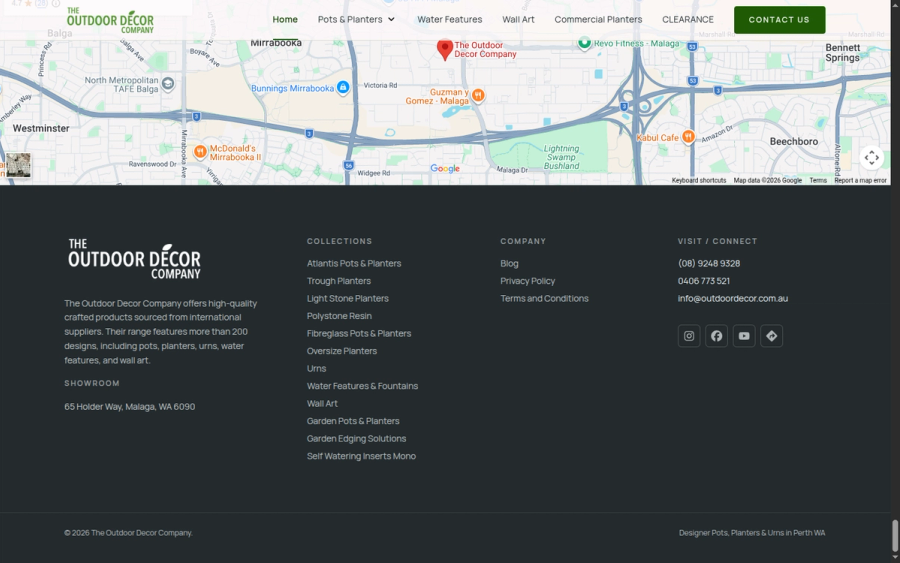Open the Water Features nav item
The height and width of the screenshot is (563, 900).
(449, 20)
